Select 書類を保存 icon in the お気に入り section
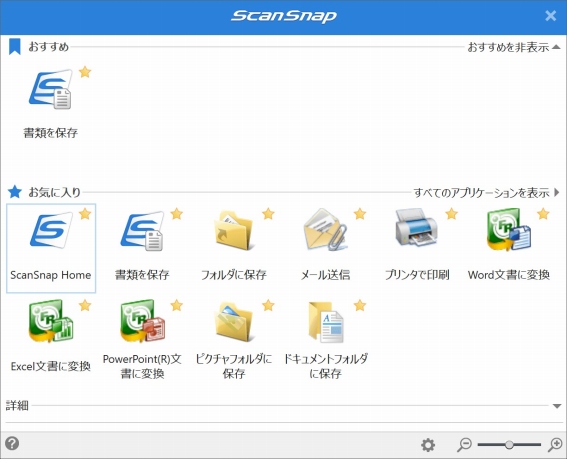Image resolution: width=567 pixels, height=459 pixels. [142, 231]
